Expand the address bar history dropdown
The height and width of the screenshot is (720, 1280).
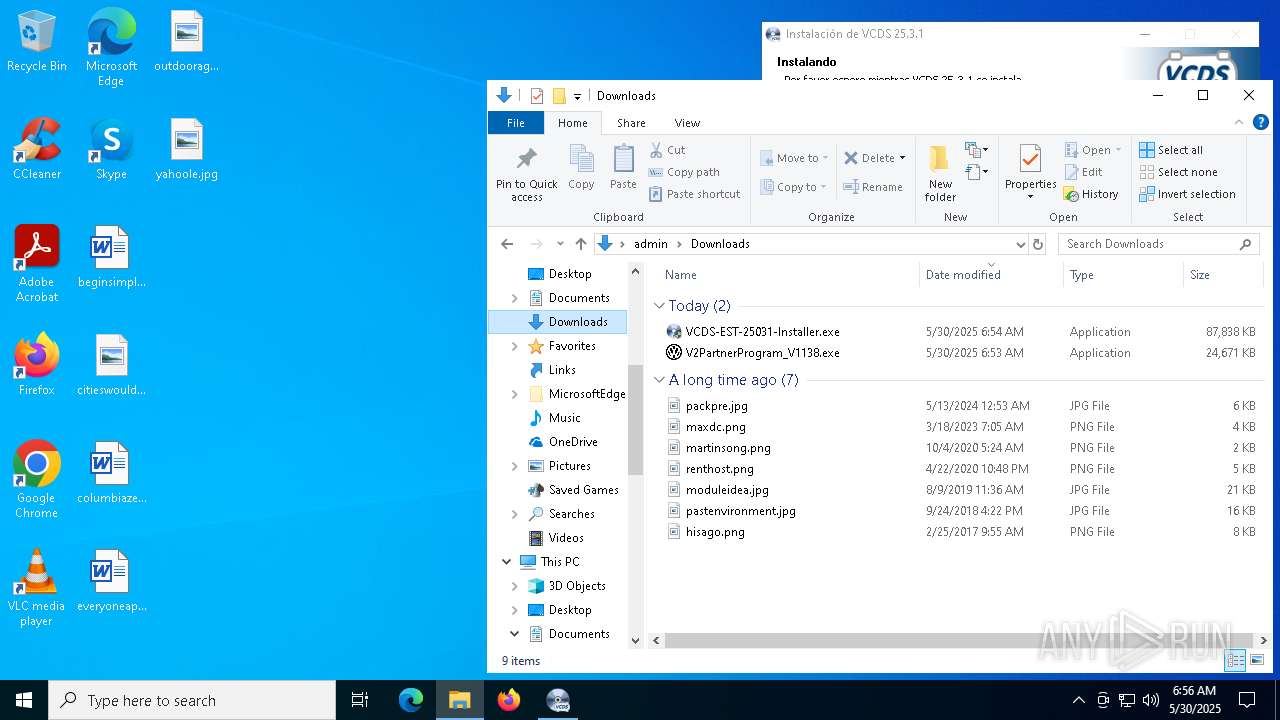(1020, 244)
